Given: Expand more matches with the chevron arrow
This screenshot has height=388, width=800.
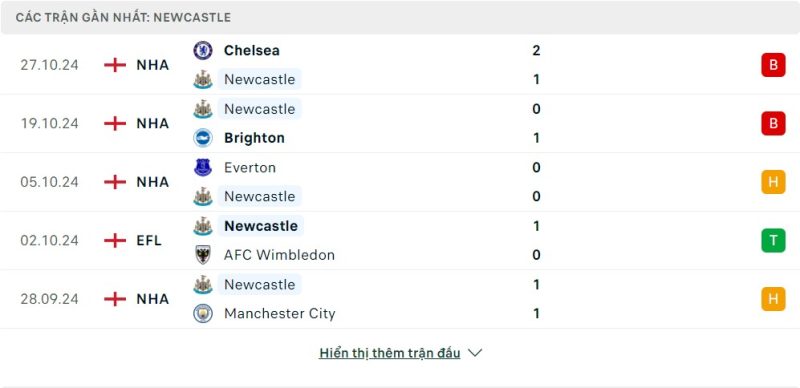Looking at the screenshot, I should (475, 353).
